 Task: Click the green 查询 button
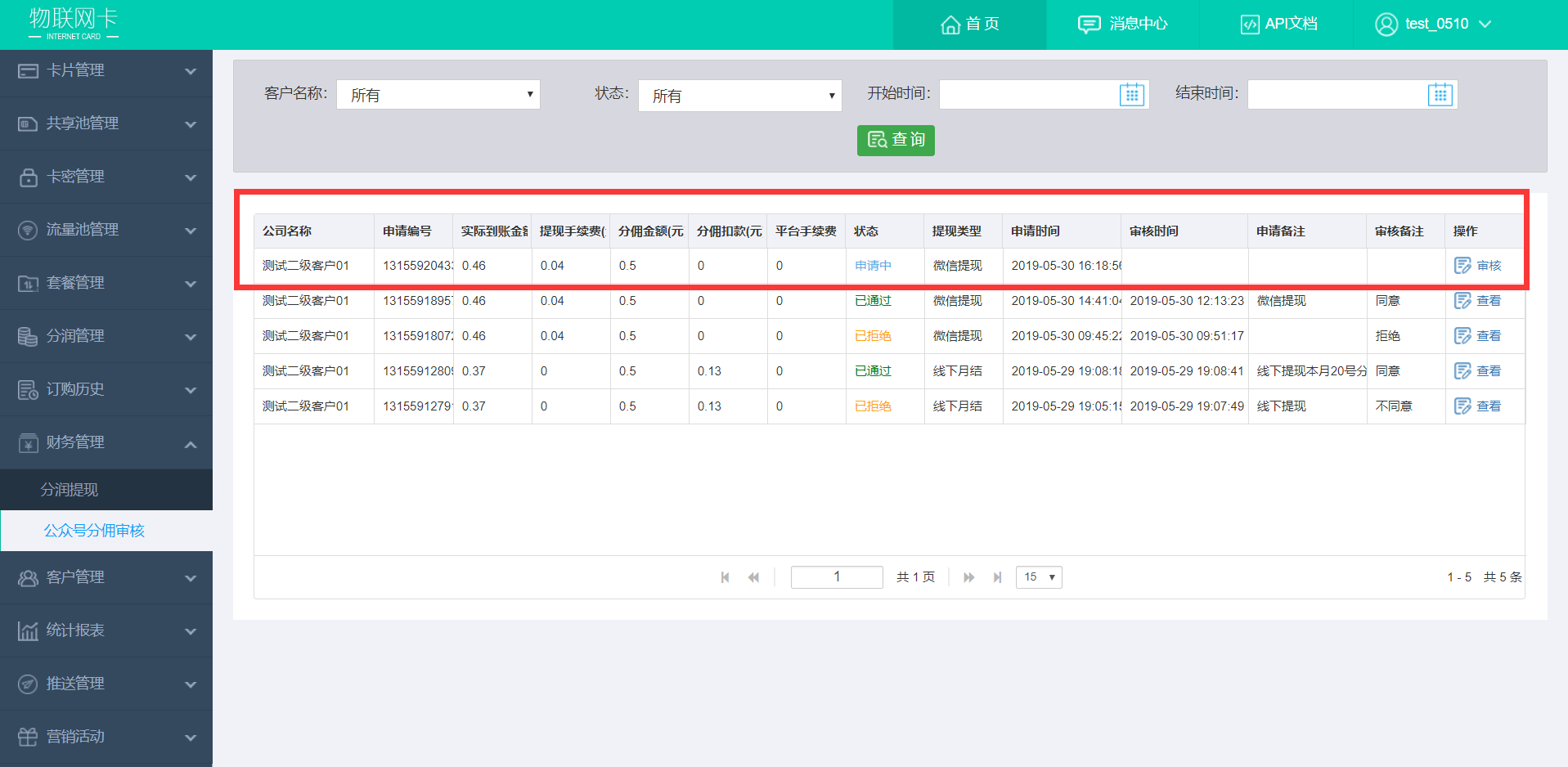(896, 140)
